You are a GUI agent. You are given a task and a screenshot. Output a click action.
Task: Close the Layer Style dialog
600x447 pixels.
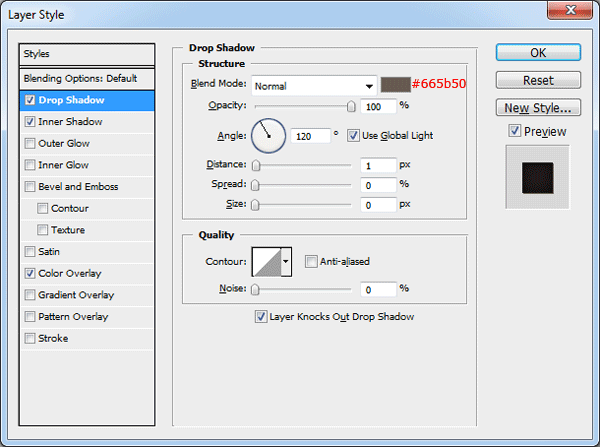click(x=570, y=10)
